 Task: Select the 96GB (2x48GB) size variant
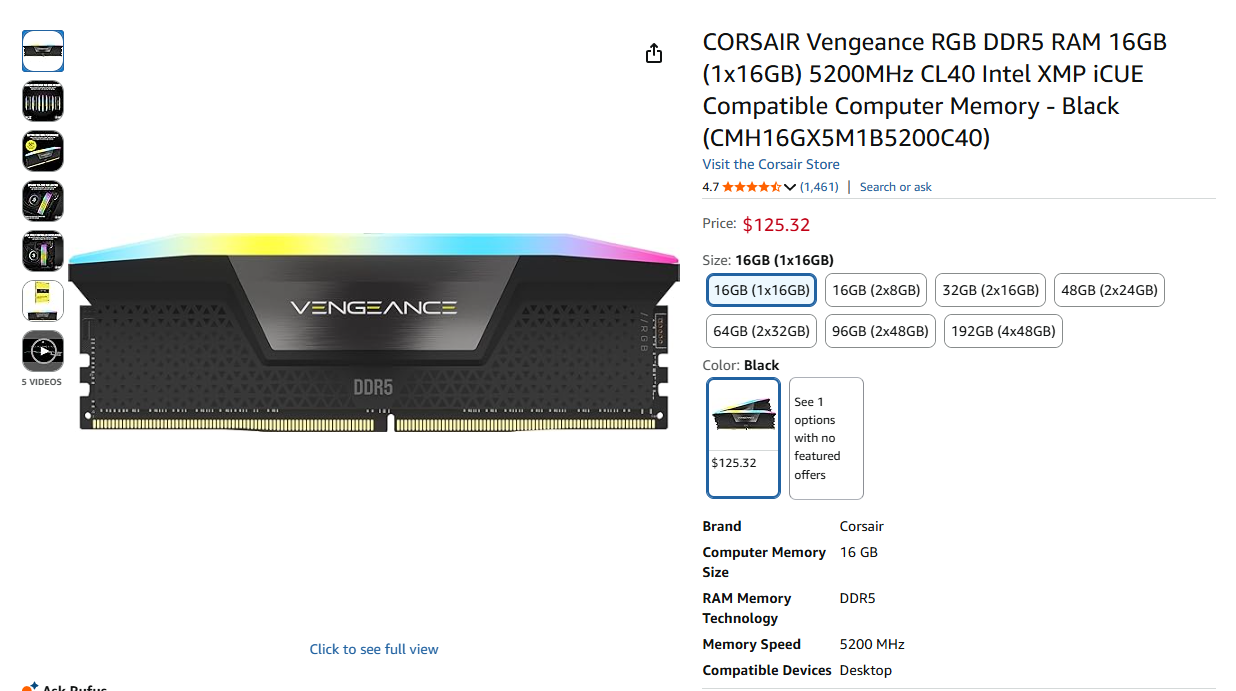pos(880,331)
